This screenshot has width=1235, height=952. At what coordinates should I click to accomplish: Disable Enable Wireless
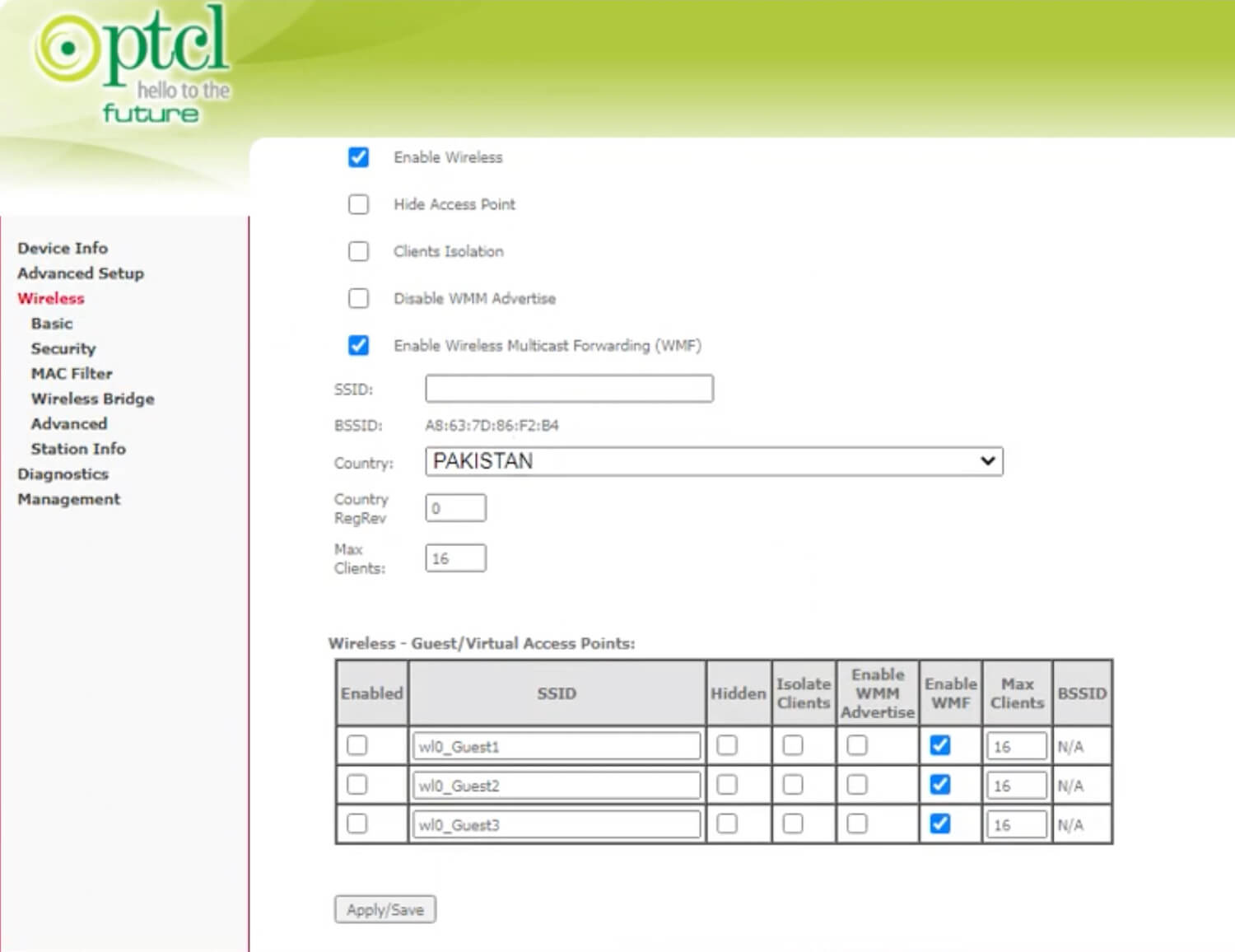pos(358,157)
